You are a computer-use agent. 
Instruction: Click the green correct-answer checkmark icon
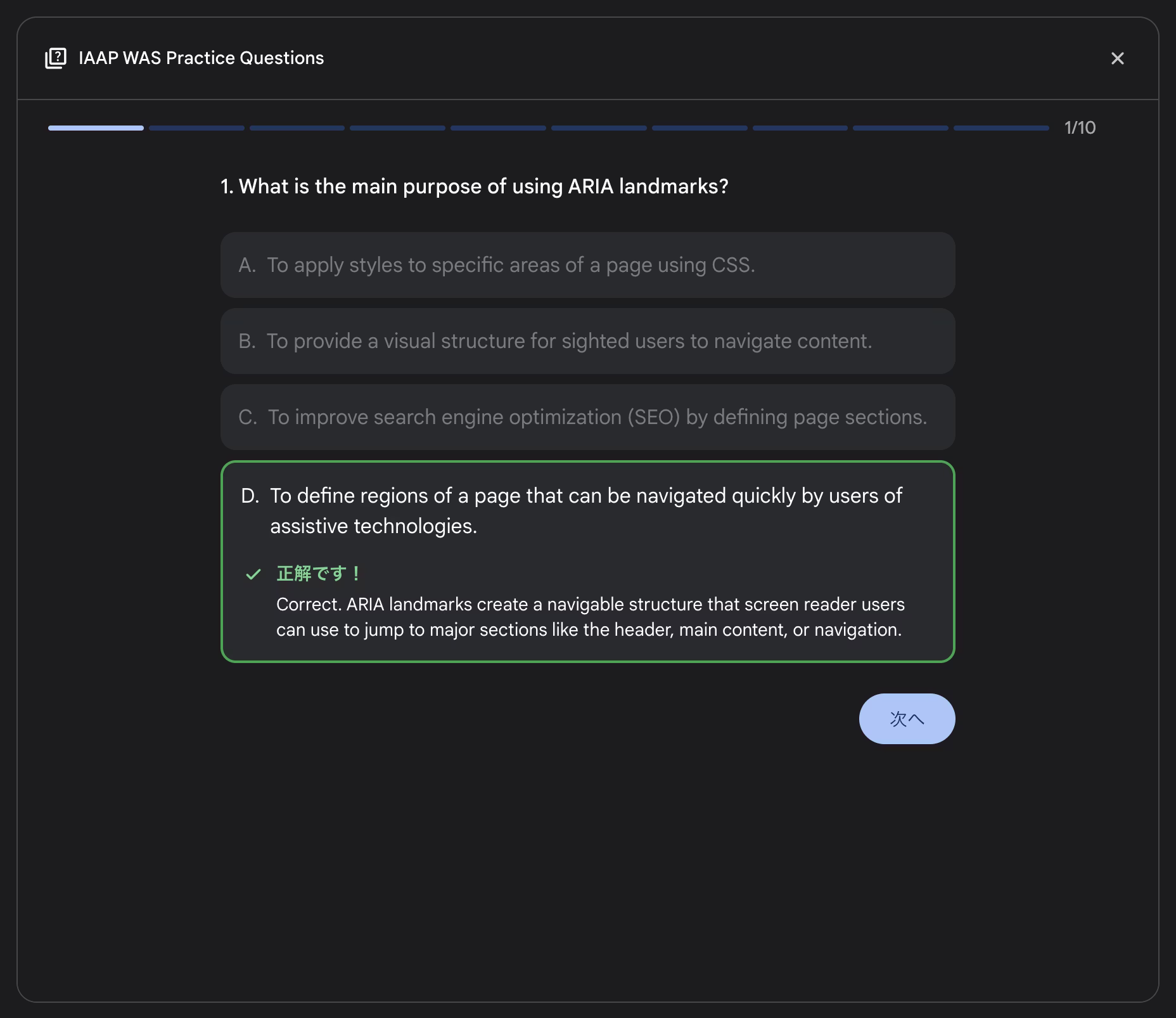coord(253,574)
